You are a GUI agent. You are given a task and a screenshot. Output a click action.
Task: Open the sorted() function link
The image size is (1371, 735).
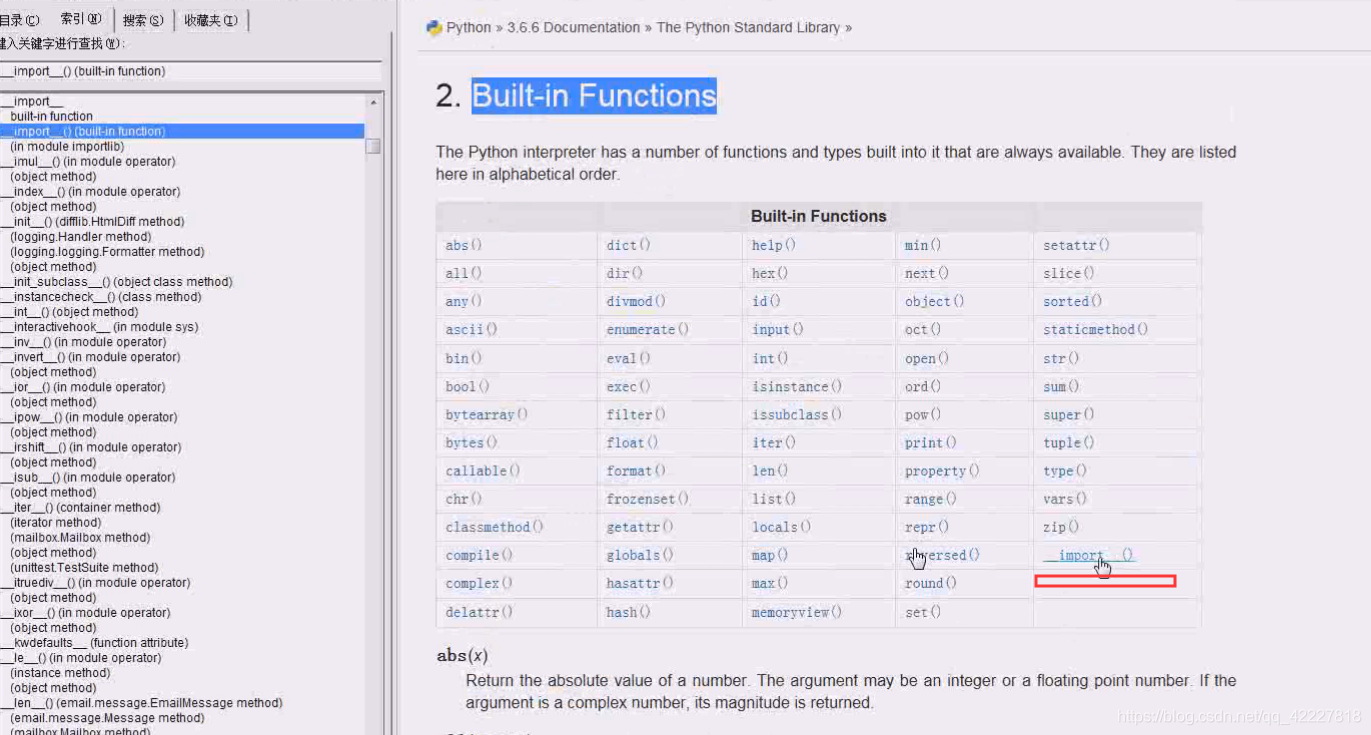click(x=1073, y=301)
